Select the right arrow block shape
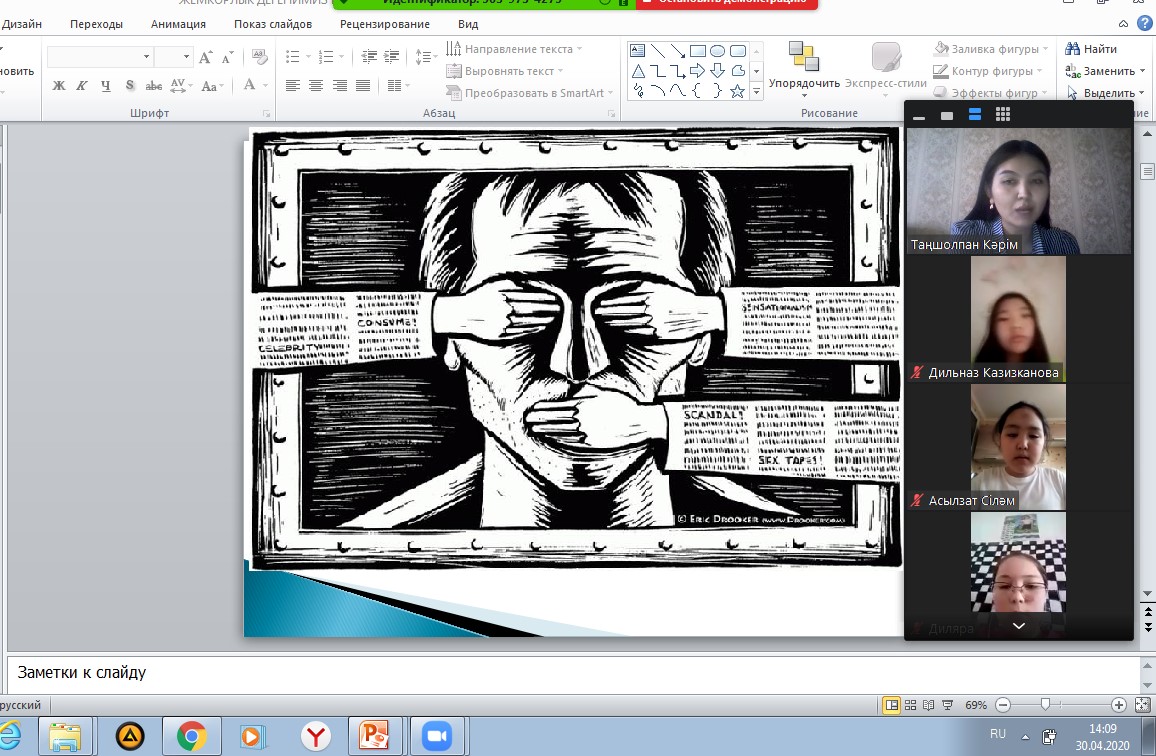 coord(697,71)
